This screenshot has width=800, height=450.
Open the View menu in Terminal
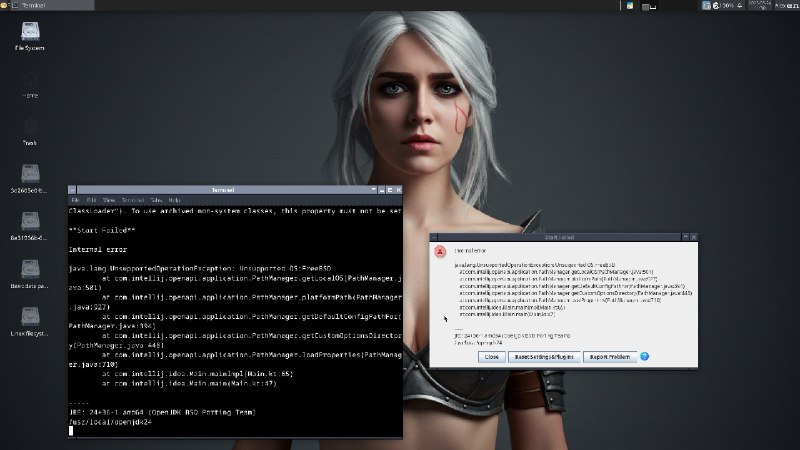[x=109, y=201]
